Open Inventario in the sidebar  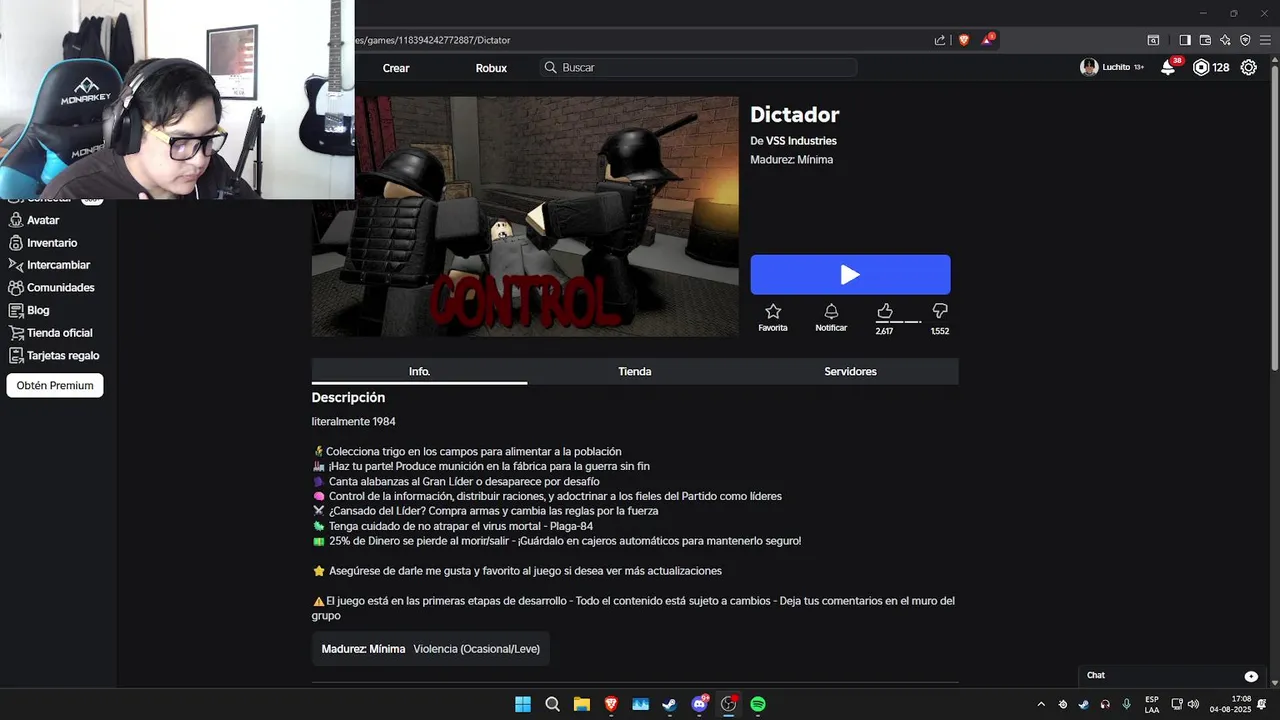coord(43,243)
